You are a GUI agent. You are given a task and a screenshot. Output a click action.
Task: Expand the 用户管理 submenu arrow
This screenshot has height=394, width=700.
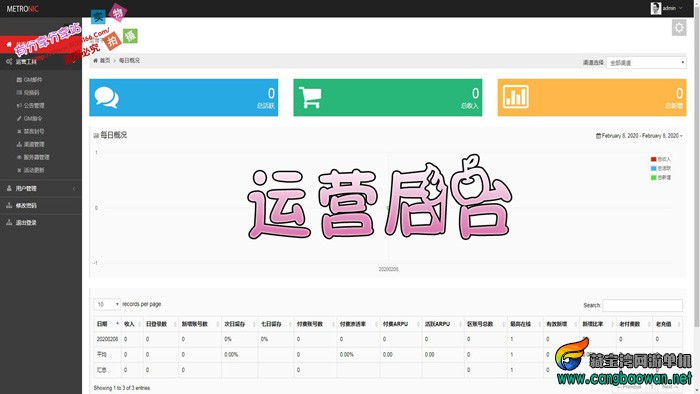[74, 189]
